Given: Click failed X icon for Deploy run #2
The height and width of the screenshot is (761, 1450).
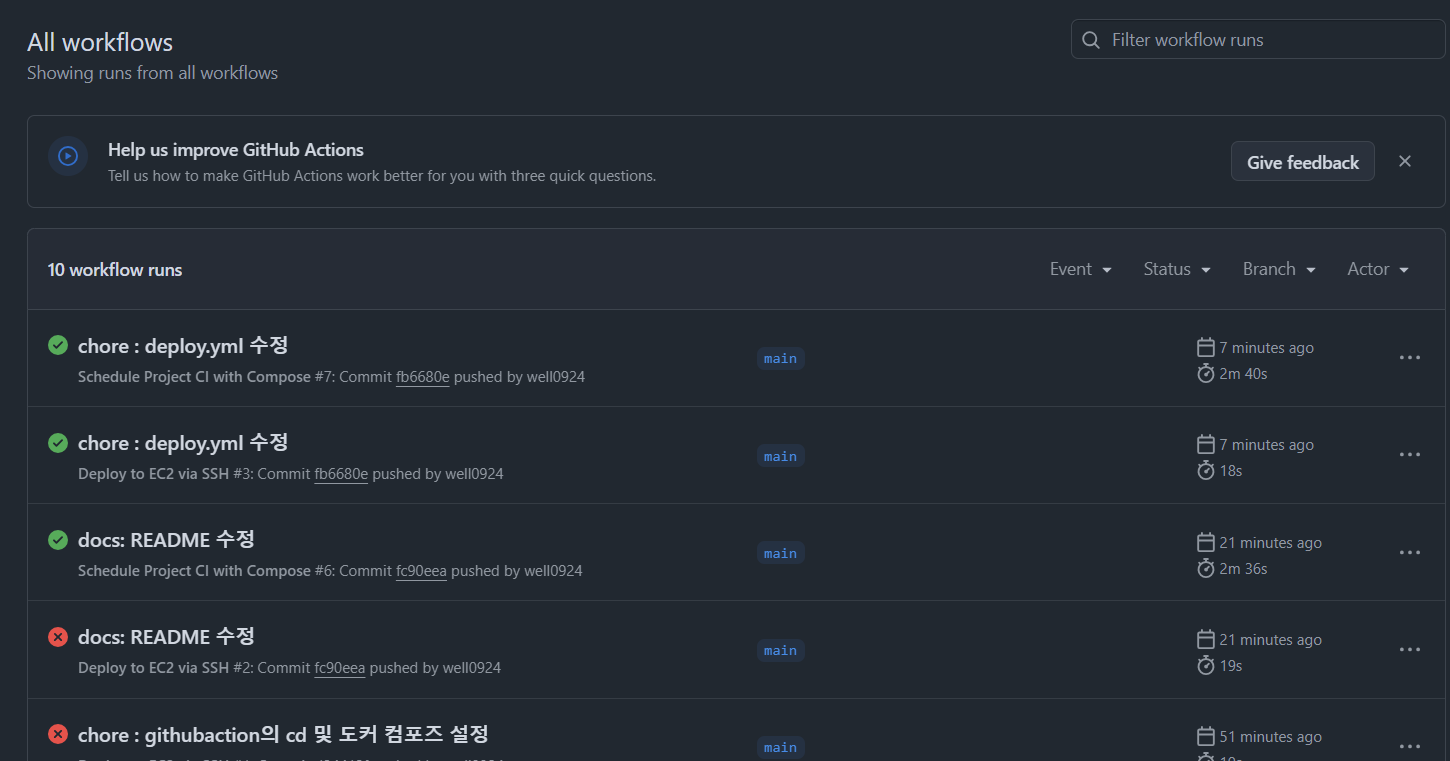Looking at the screenshot, I should pos(58,636).
